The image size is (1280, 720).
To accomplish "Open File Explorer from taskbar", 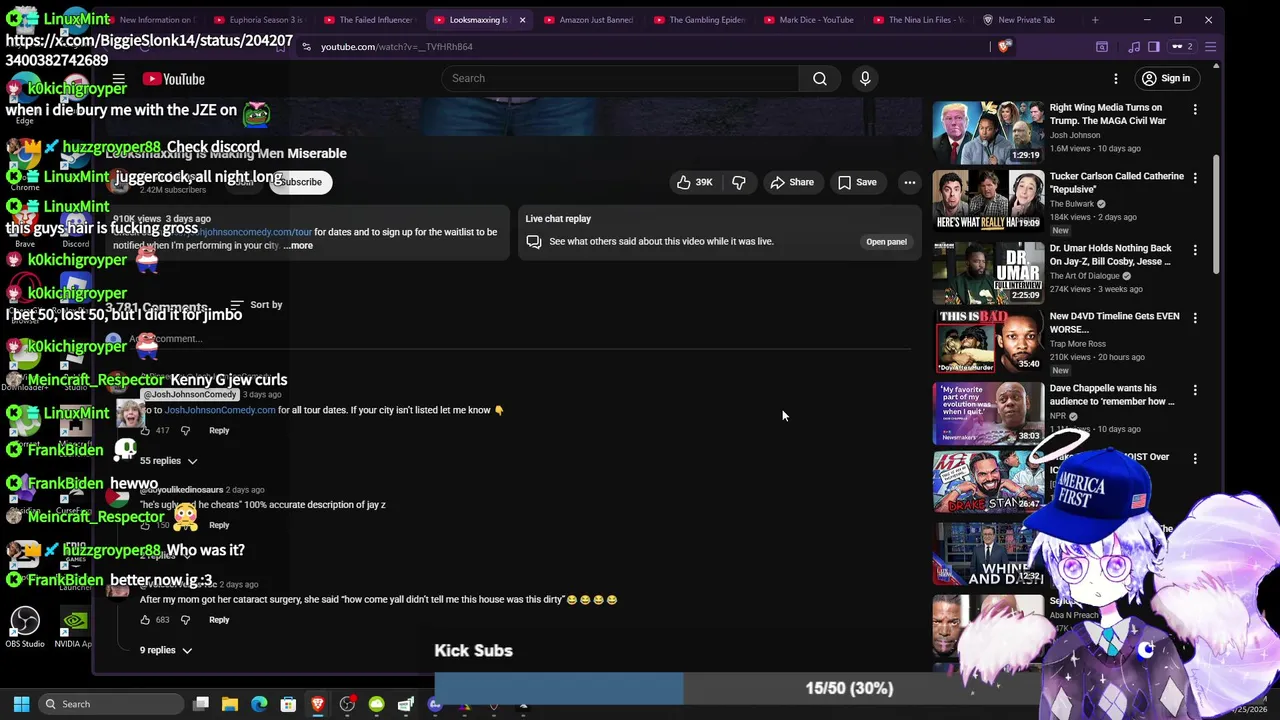I will (230, 704).
